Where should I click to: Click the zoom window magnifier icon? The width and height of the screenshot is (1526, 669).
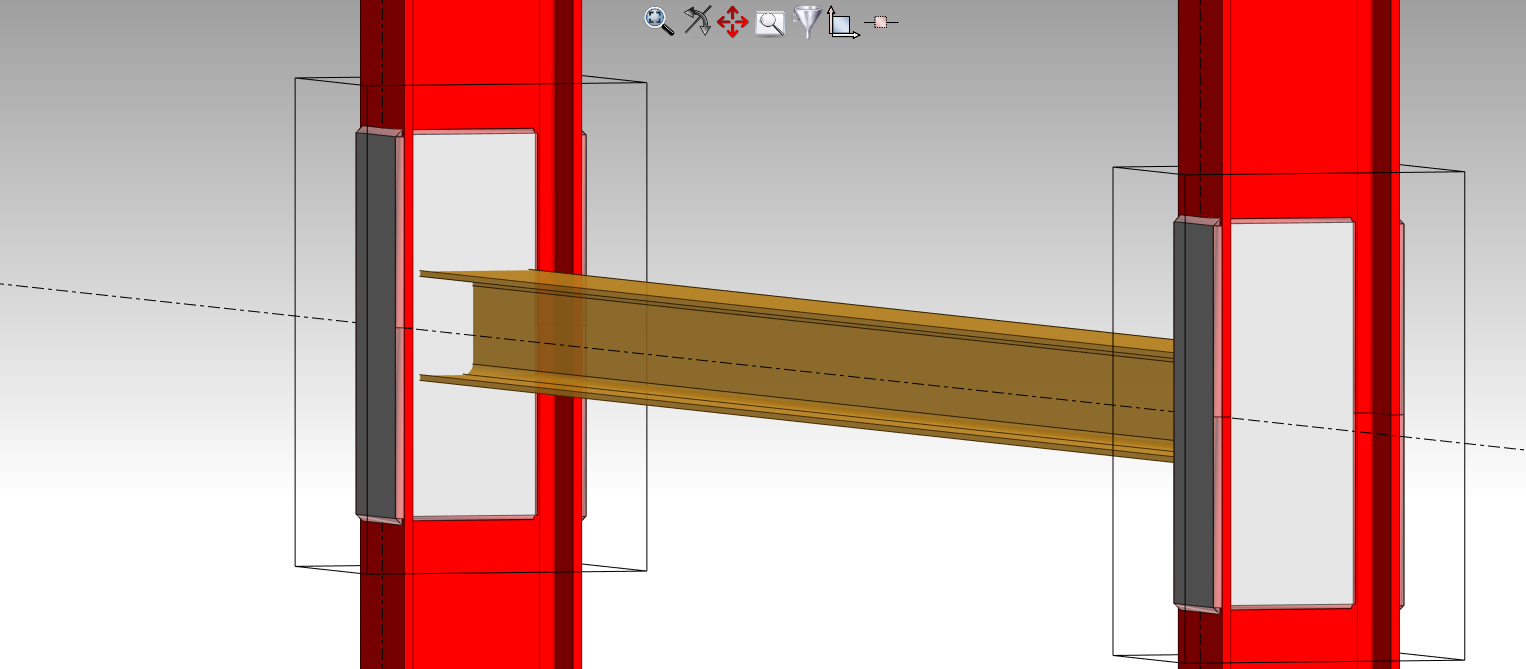click(769, 22)
